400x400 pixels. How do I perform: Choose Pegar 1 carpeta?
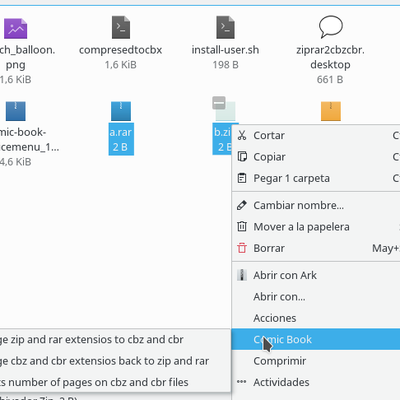pos(316,178)
